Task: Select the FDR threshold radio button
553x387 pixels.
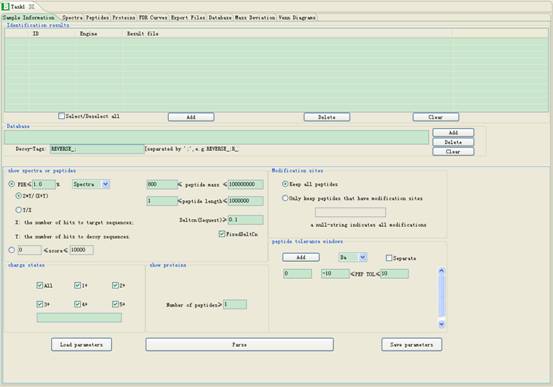Action: coord(12,184)
